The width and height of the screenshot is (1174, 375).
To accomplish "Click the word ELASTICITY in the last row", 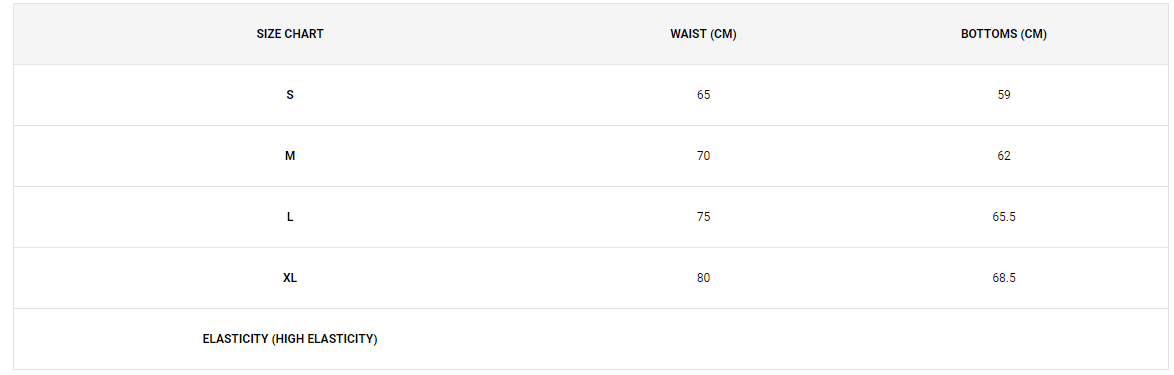I will [x=235, y=339].
